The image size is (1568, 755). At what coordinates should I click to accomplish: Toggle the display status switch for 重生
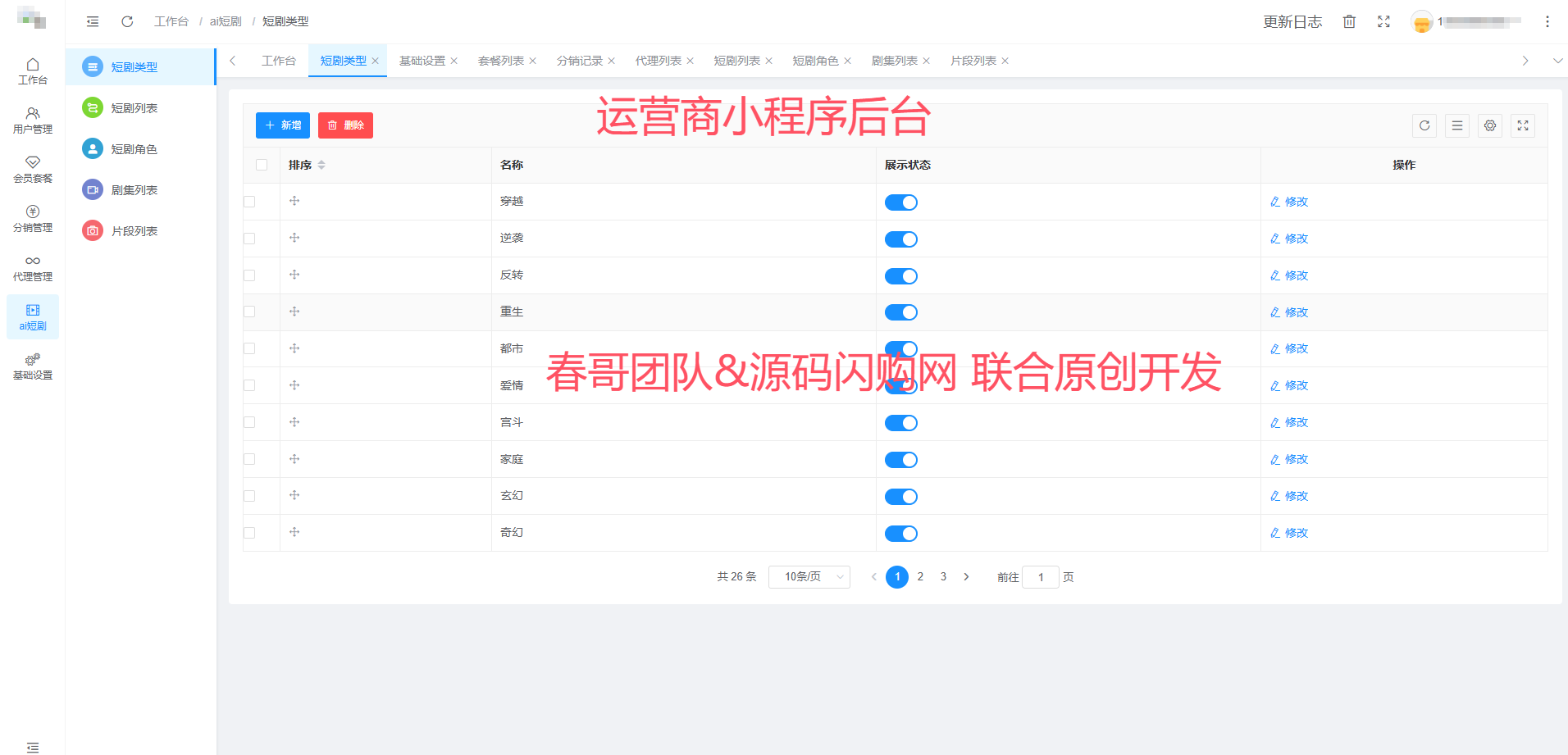(900, 312)
